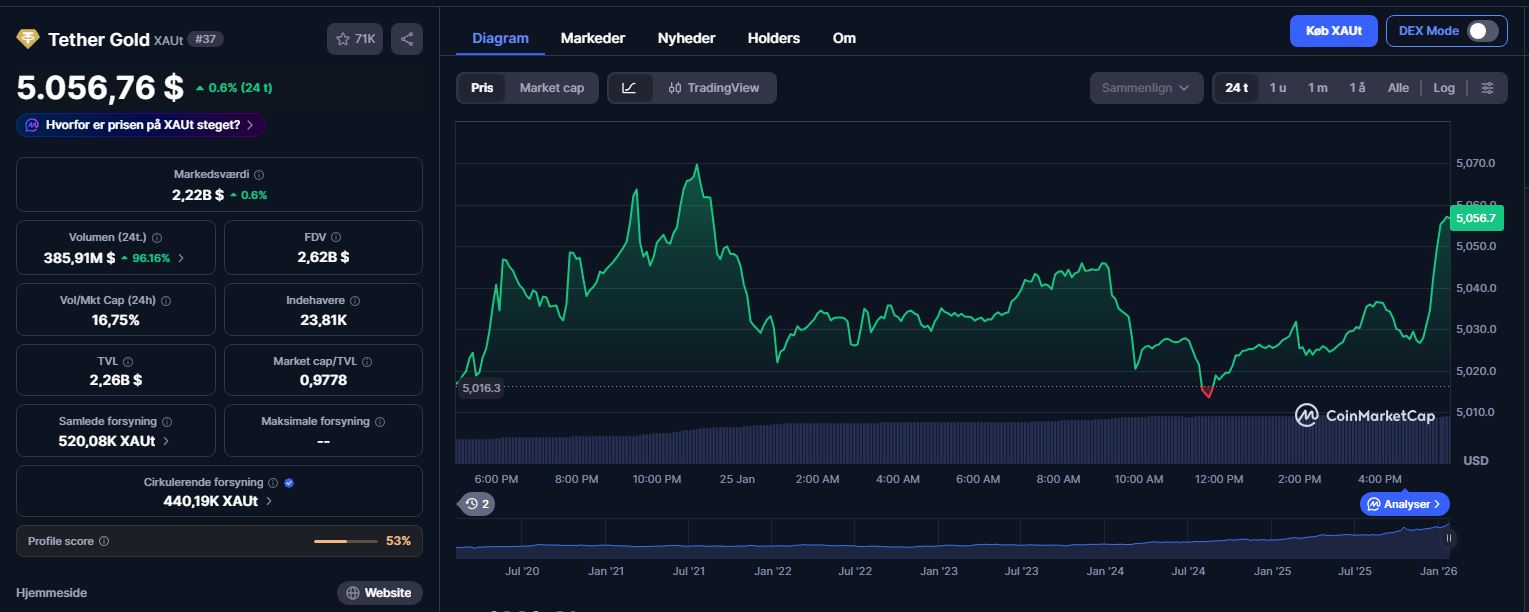This screenshot has height=612, width=1529.
Task: Click info icon beside TVL
Action: coord(128,361)
